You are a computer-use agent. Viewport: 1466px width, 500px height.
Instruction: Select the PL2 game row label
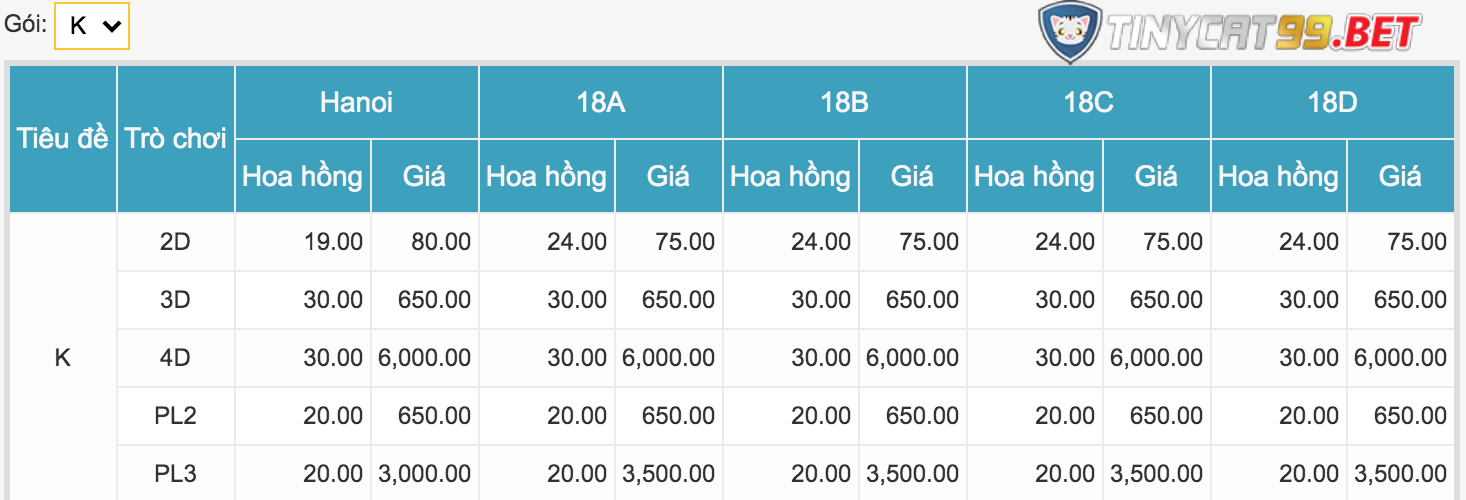[175, 415]
